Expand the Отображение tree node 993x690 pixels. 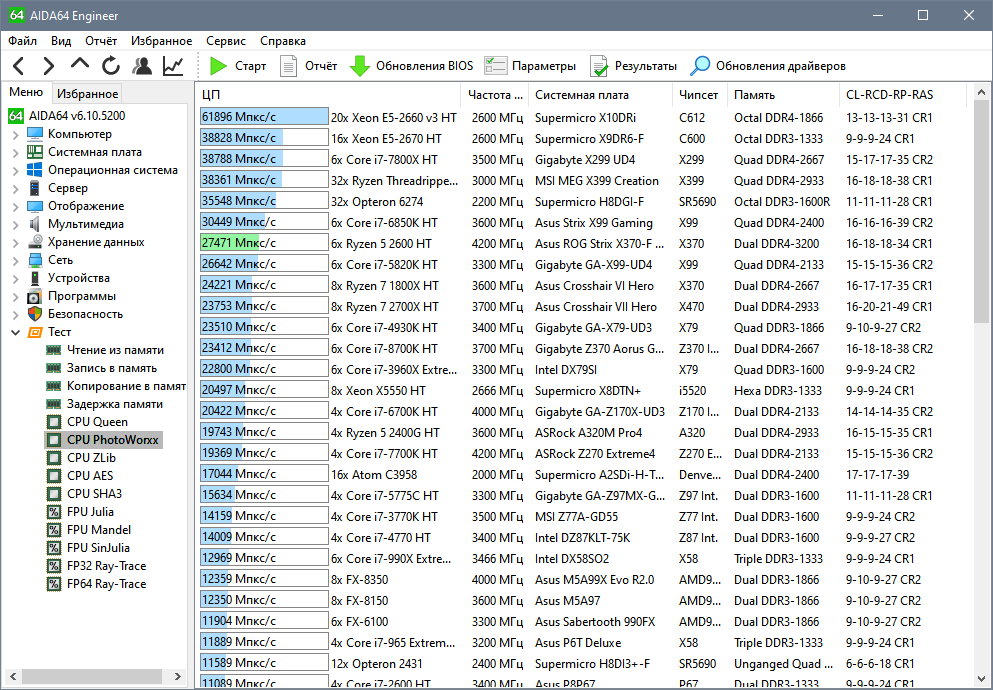pyautogui.click(x=15, y=206)
